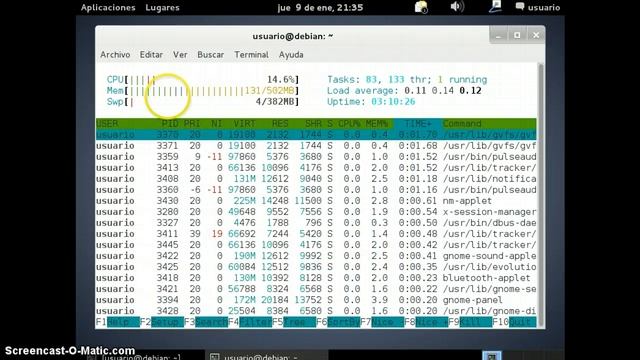
Task: Select tracker process row PID 3411
Action: (x=316, y=234)
